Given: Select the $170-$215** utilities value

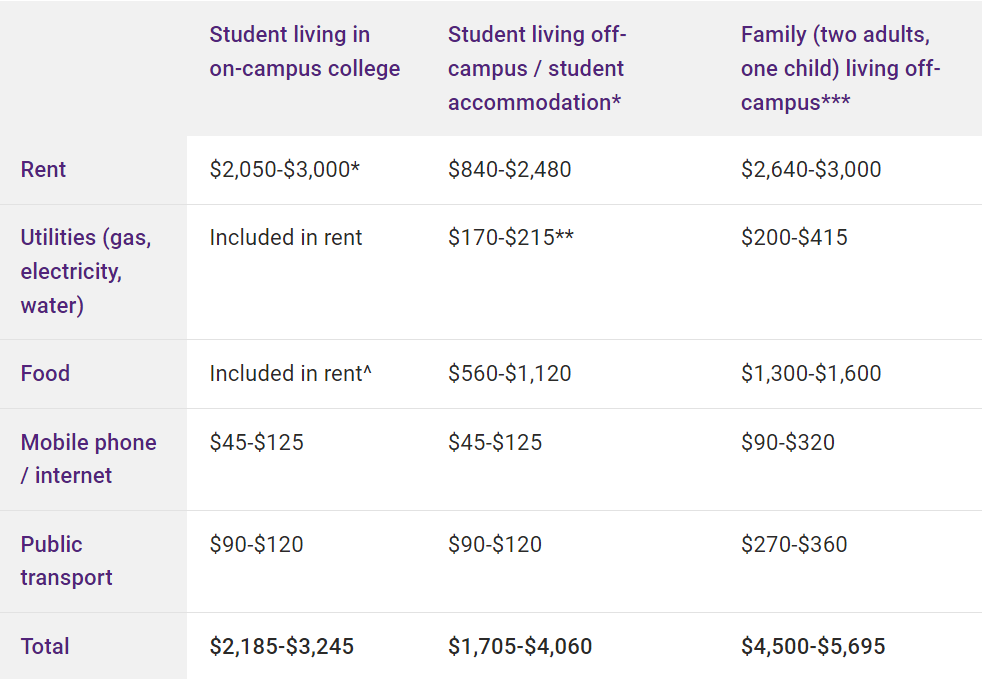Looking at the screenshot, I should 511,237.
